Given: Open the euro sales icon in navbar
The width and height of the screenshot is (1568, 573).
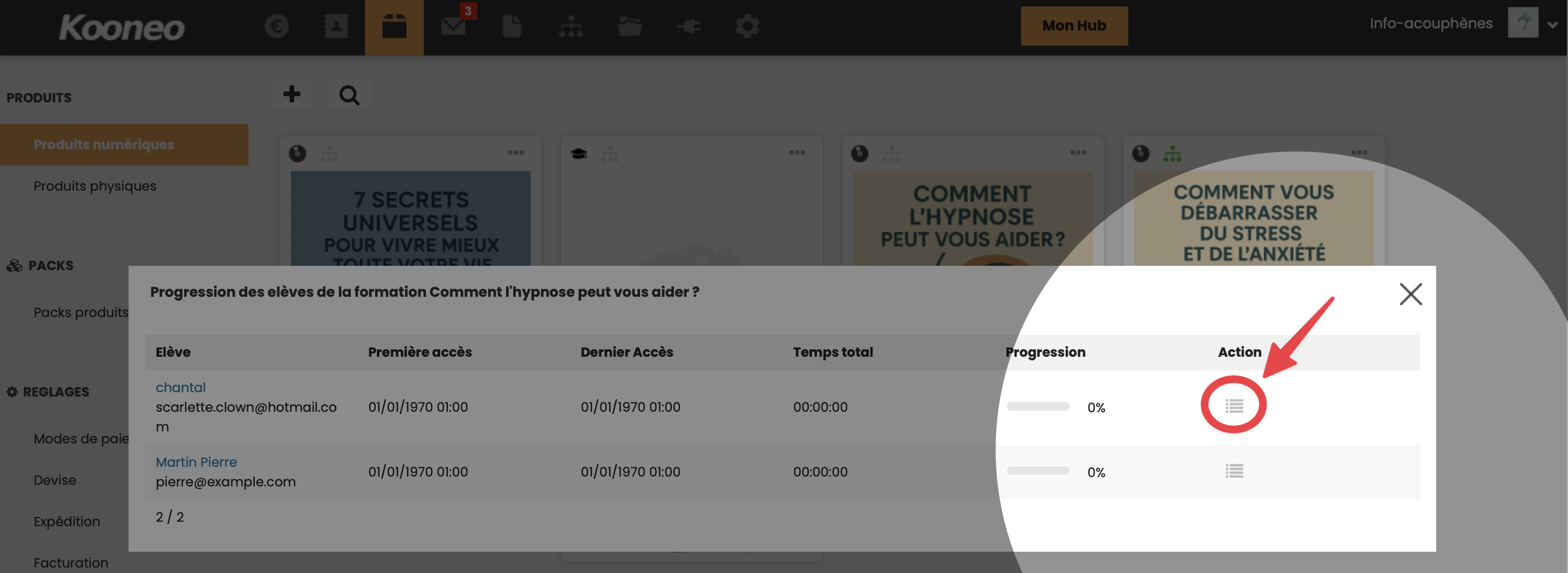Looking at the screenshot, I should [x=276, y=26].
